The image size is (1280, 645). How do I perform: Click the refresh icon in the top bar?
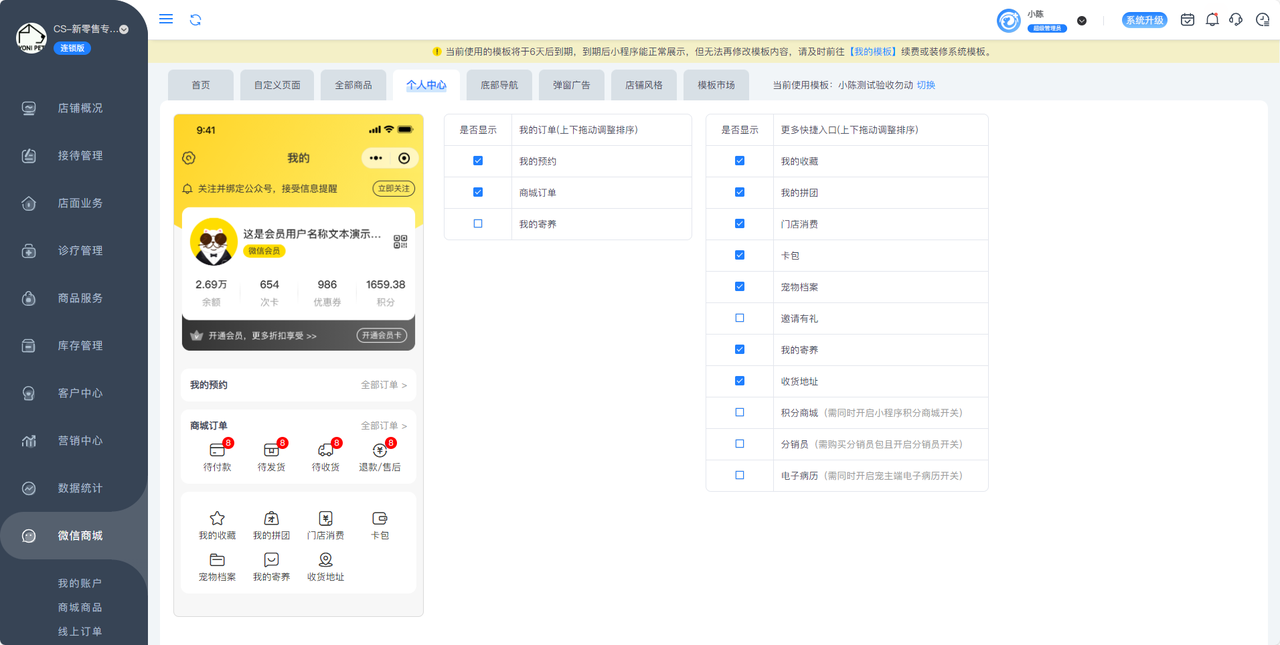(195, 19)
